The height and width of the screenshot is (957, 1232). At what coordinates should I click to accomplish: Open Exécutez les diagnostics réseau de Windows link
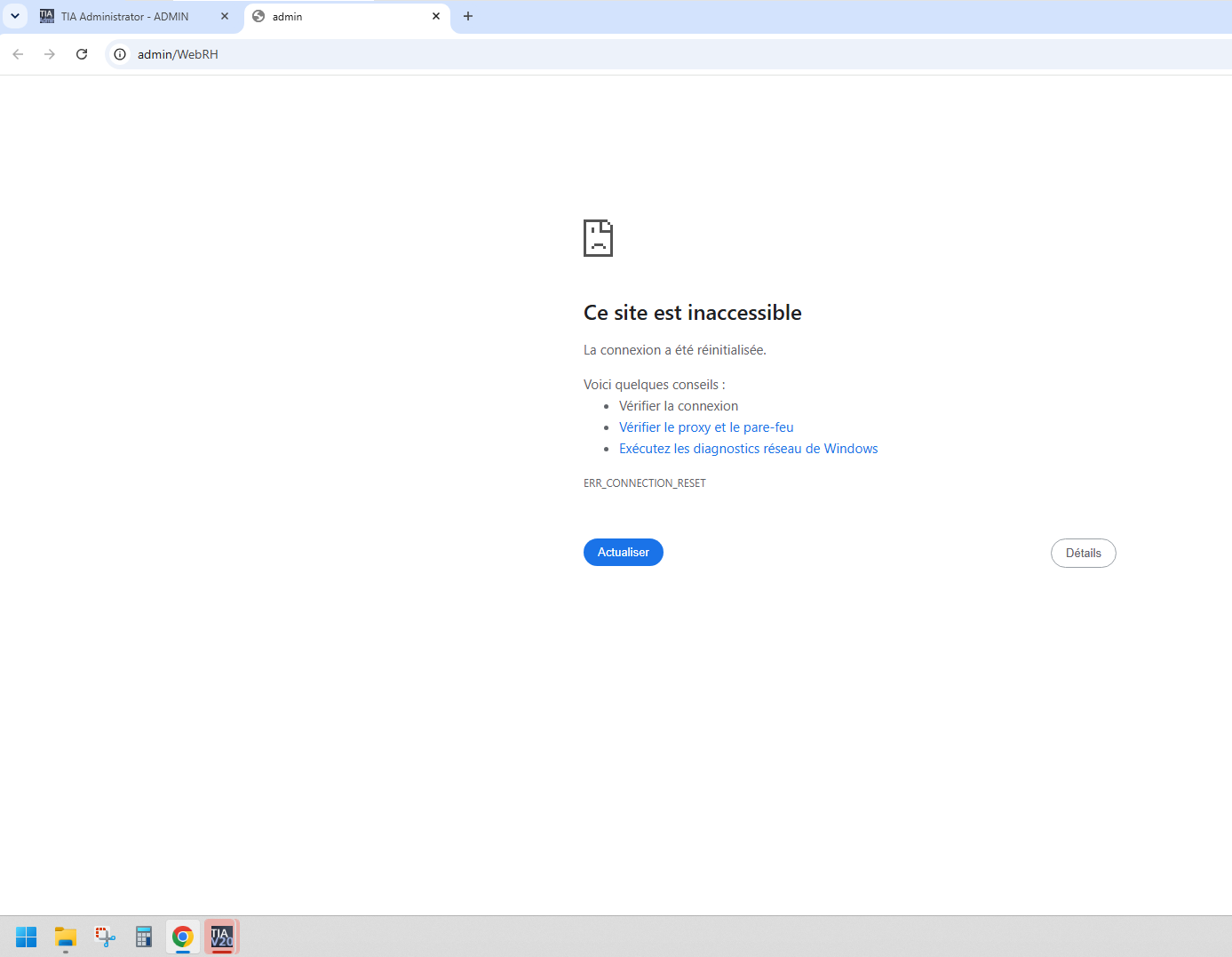748,449
